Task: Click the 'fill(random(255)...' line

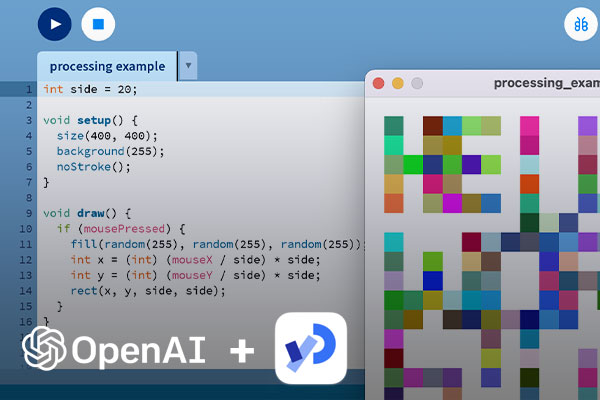Action: click(217, 244)
